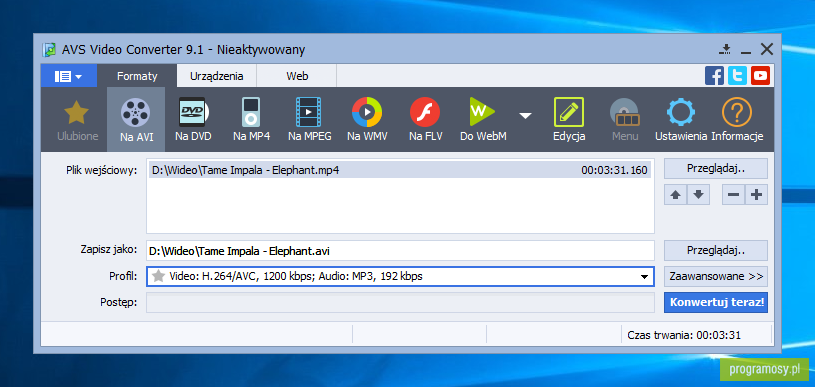Pick the Na MPEG format icon

(310, 119)
